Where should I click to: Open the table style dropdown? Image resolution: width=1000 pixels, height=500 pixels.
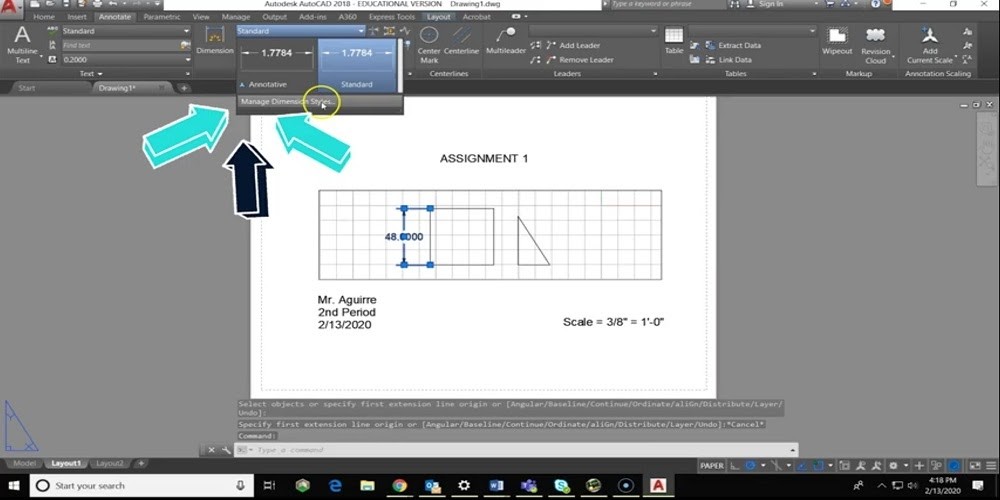click(x=752, y=31)
